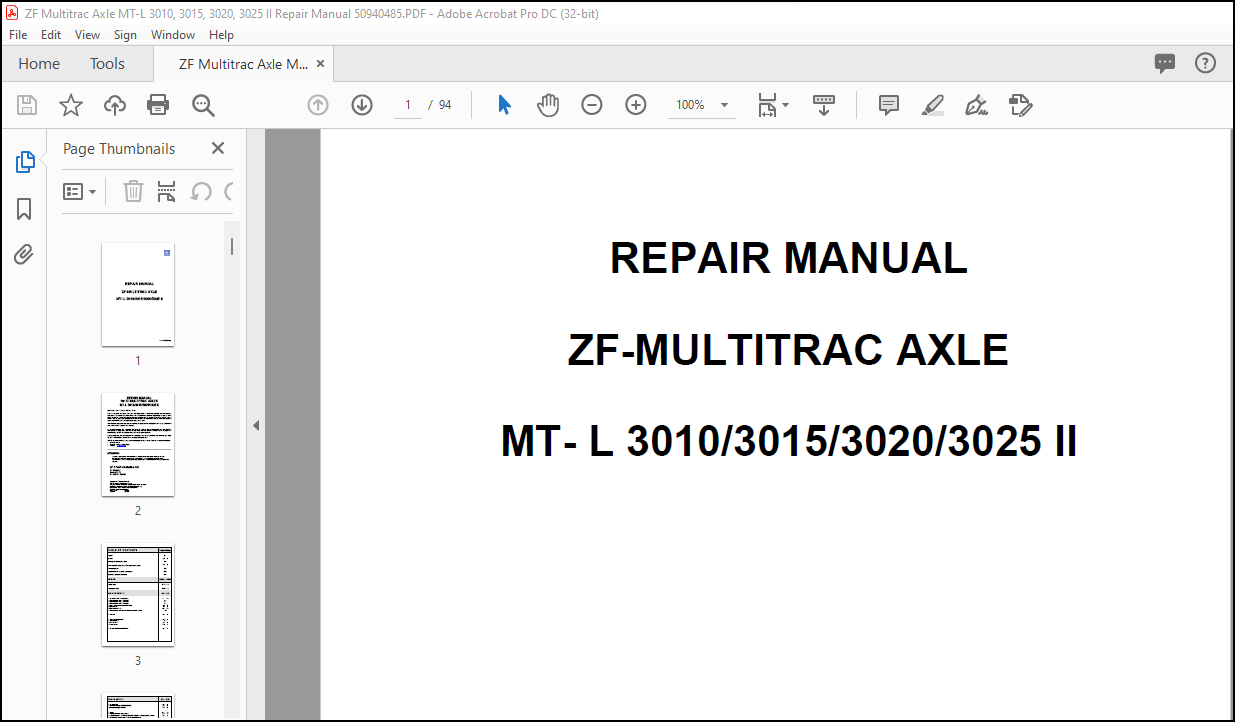Viewport: 1235px width, 722px height.
Task: Add a comment with the sticky note tool
Action: (889, 105)
